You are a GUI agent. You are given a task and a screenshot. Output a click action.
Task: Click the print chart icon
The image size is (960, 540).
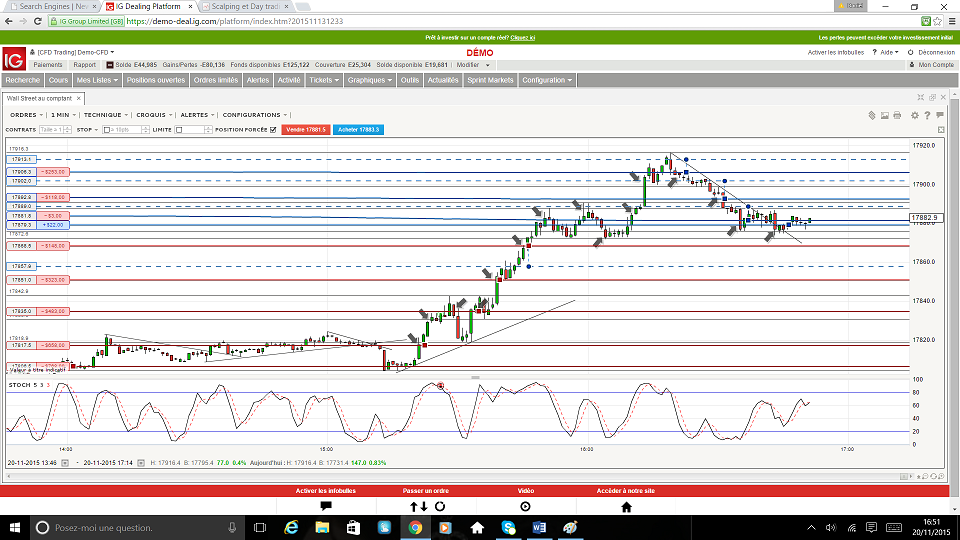899,115
